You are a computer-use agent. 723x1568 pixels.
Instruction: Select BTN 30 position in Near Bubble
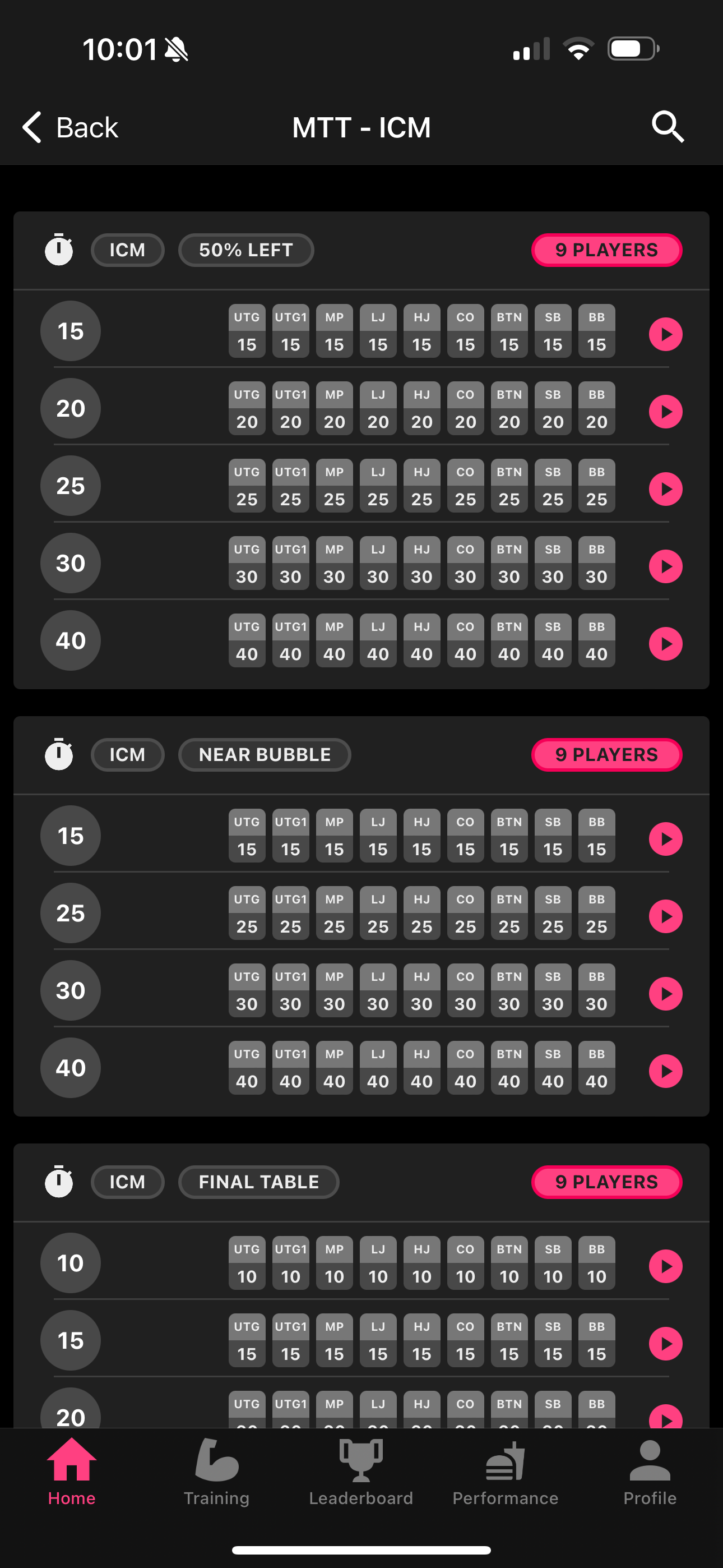click(509, 990)
